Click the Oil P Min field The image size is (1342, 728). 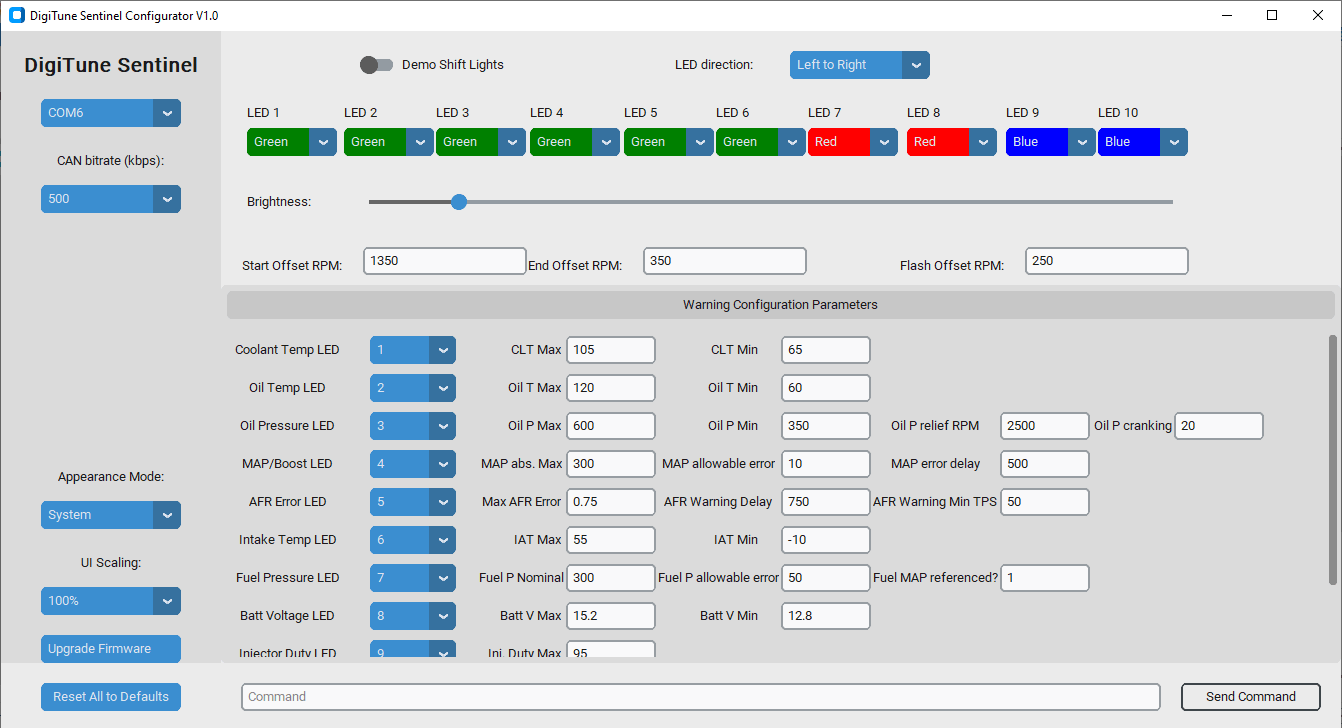click(x=826, y=426)
